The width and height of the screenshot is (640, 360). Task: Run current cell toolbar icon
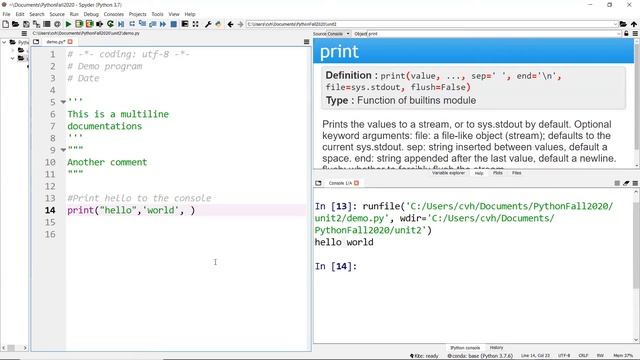click(79, 24)
